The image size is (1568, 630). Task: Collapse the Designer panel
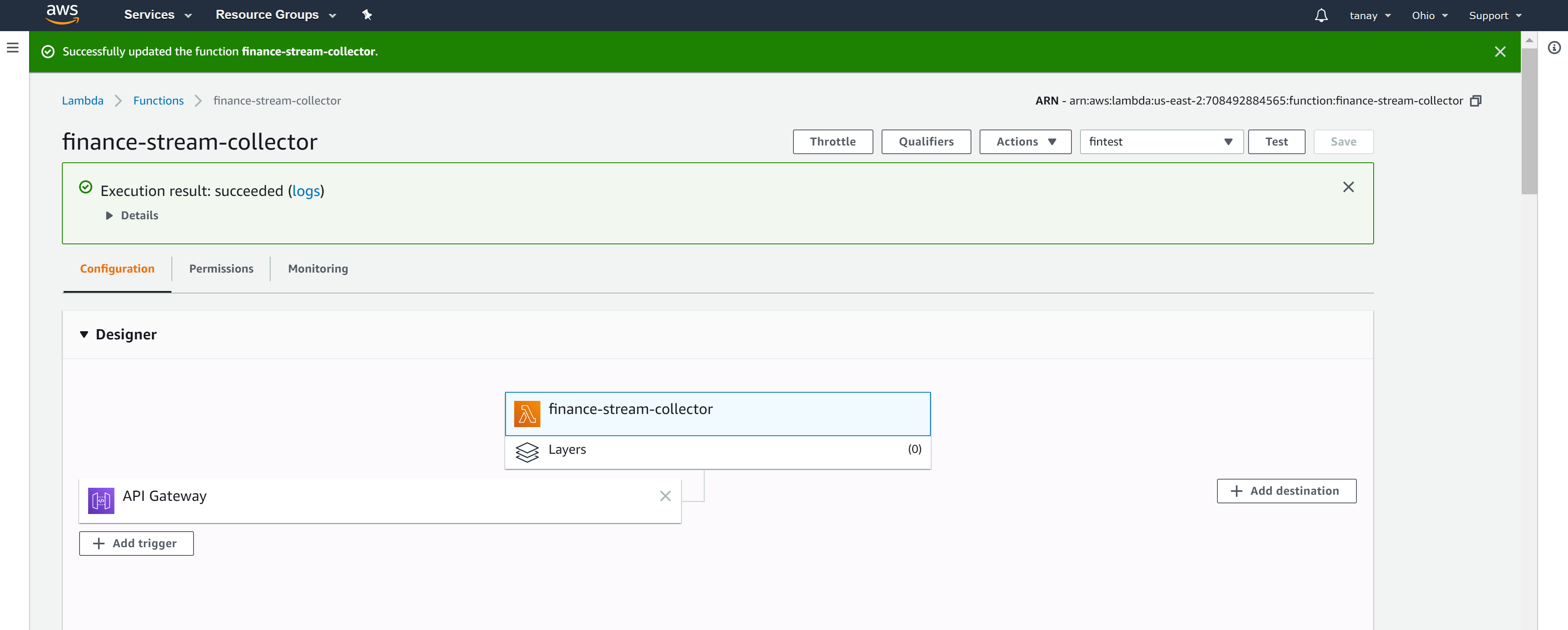(84, 334)
